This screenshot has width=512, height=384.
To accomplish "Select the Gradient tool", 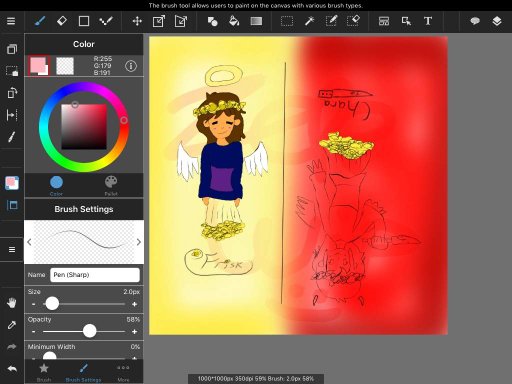I will coord(256,21).
